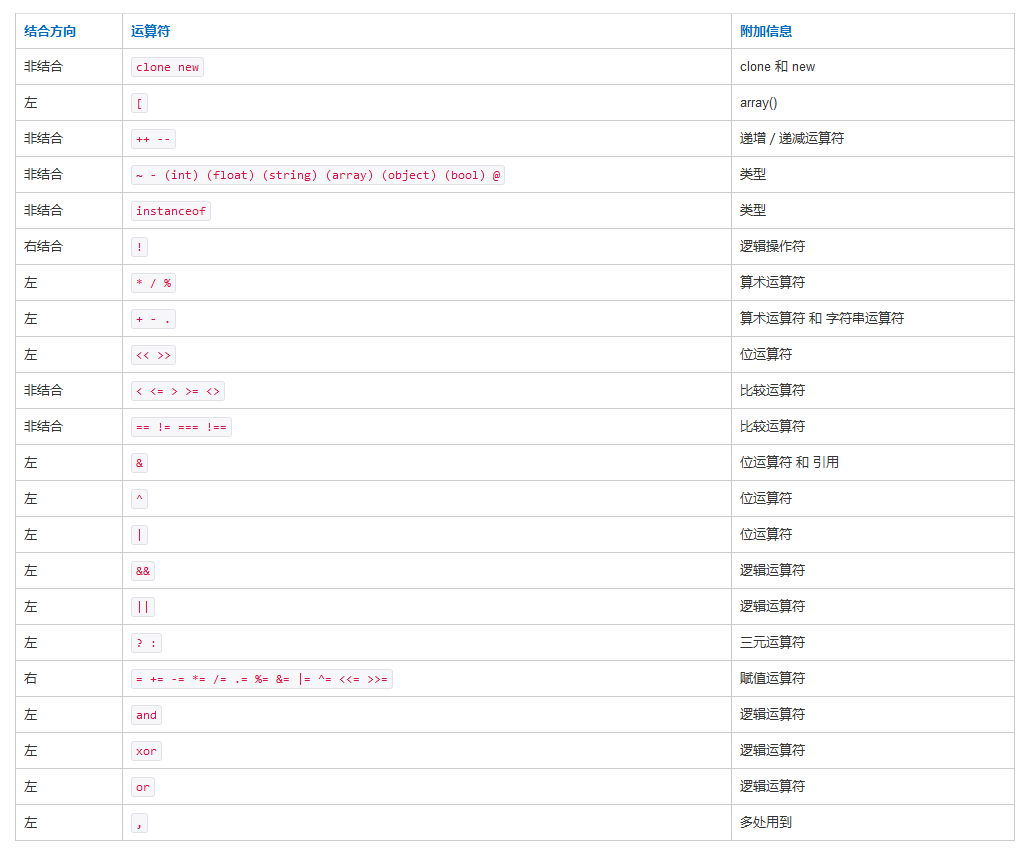
Task: Click the type cast operators starting with "~ - (int)"
Action: [318, 175]
